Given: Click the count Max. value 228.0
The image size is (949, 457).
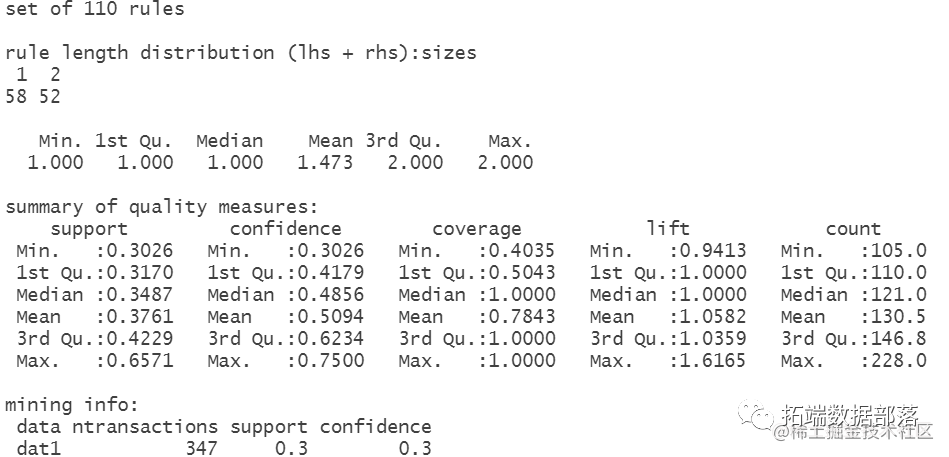Looking at the screenshot, I should pyautogui.click(x=899, y=361).
